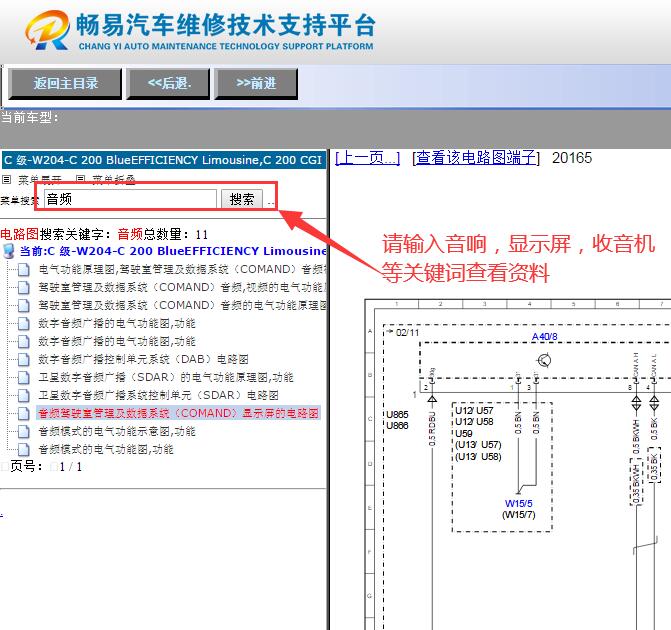Click document icon for 音频模式的电气功能示意图 row
Viewport: 671px width, 630px height.
[x=24, y=431]
